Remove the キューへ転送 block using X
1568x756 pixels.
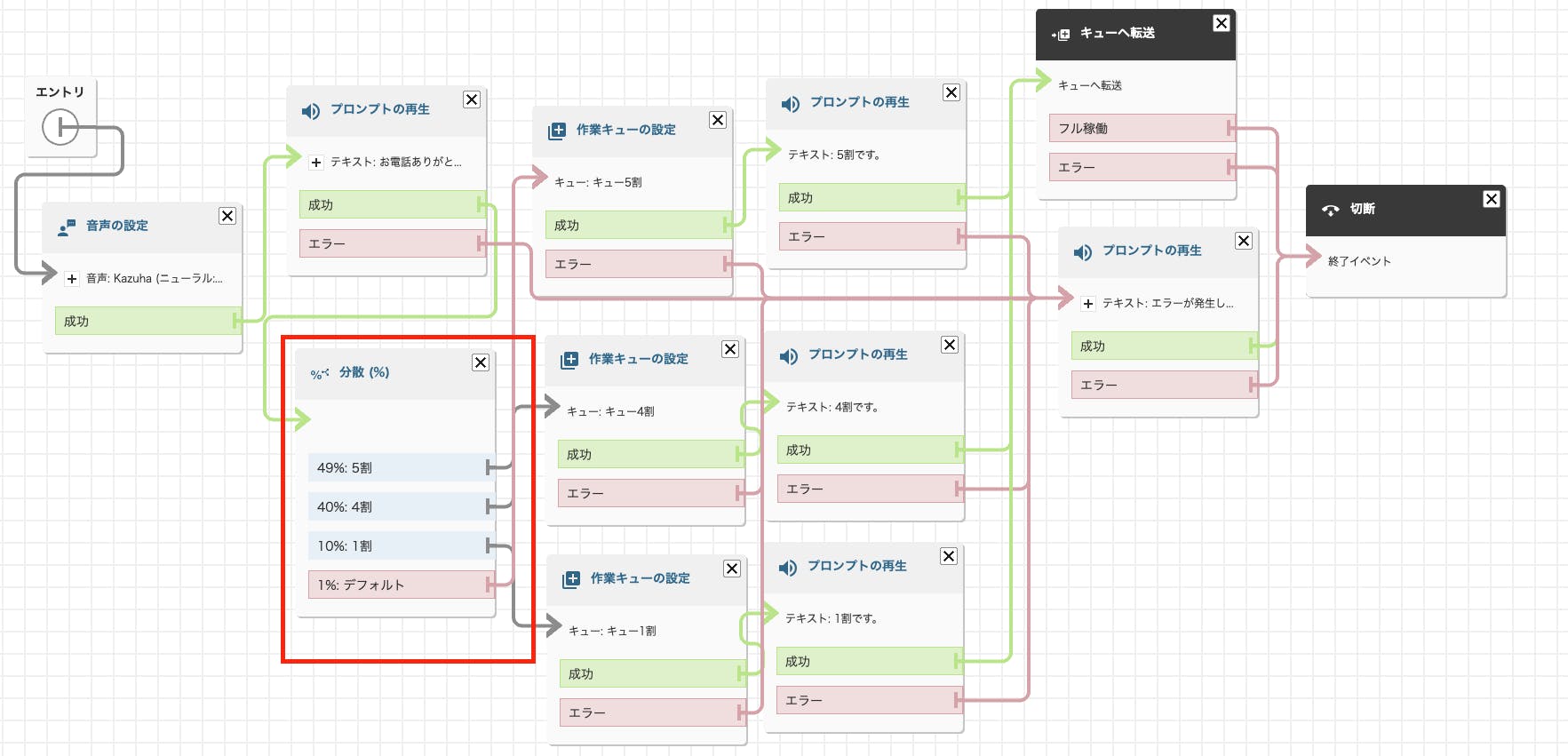pyautogui.click(x=1222, y=23)
